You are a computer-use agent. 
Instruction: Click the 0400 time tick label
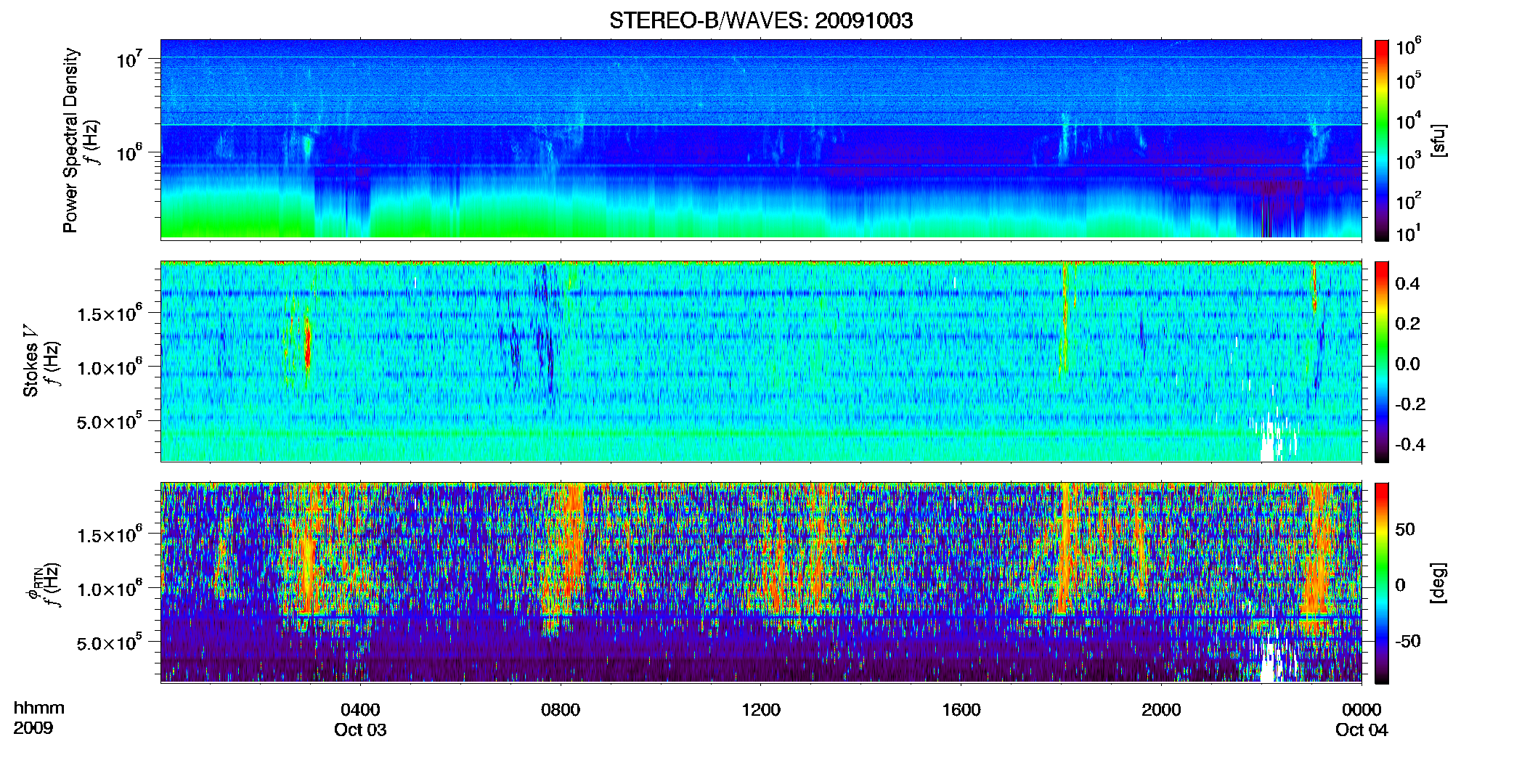click(360, 709)
